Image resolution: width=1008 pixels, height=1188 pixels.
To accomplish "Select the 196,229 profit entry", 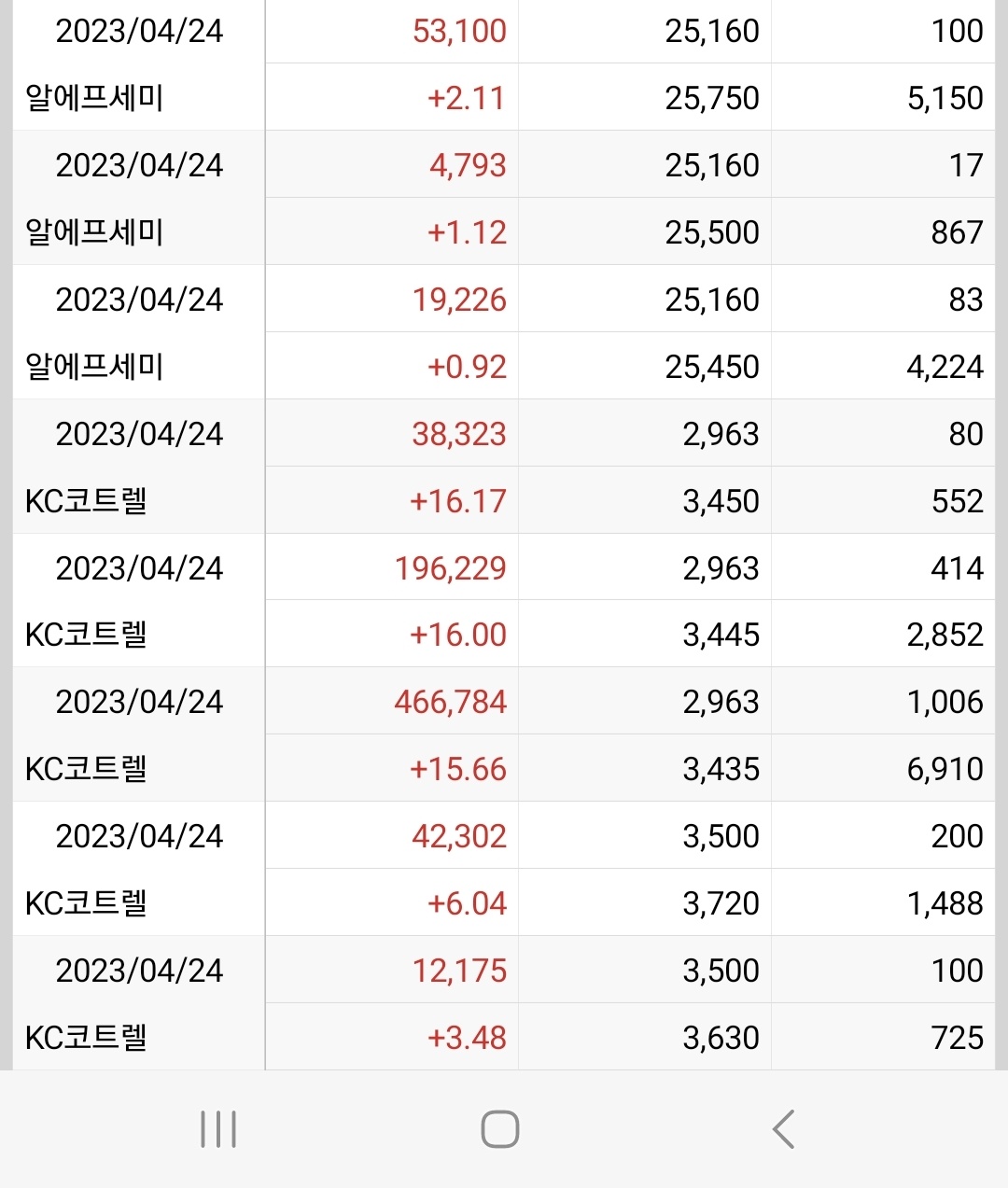I will [451, 568].
